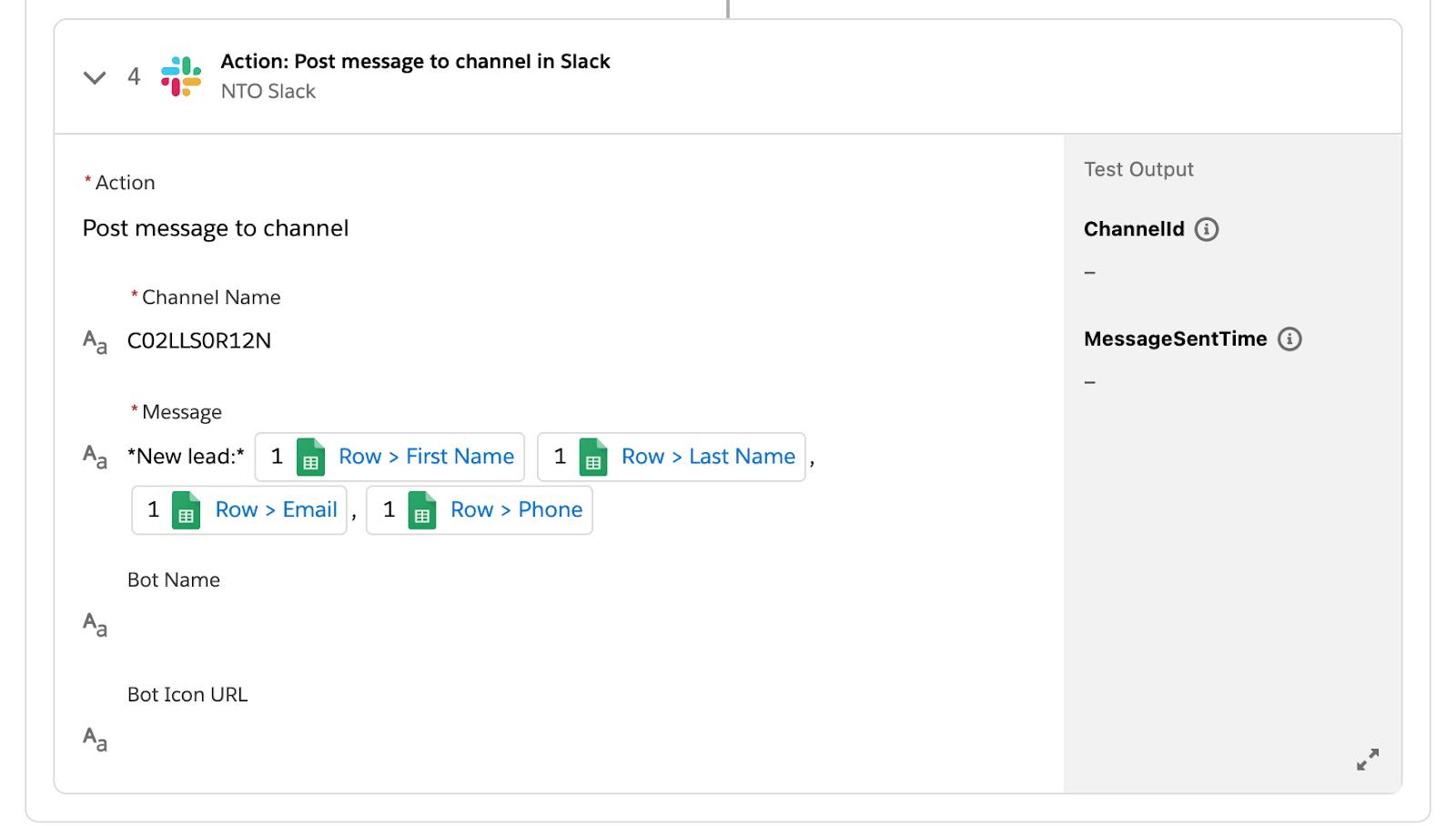Click the Bot Name text-type icon
The height and width of the screenshot is (826, 1456).
click(95, 625)
